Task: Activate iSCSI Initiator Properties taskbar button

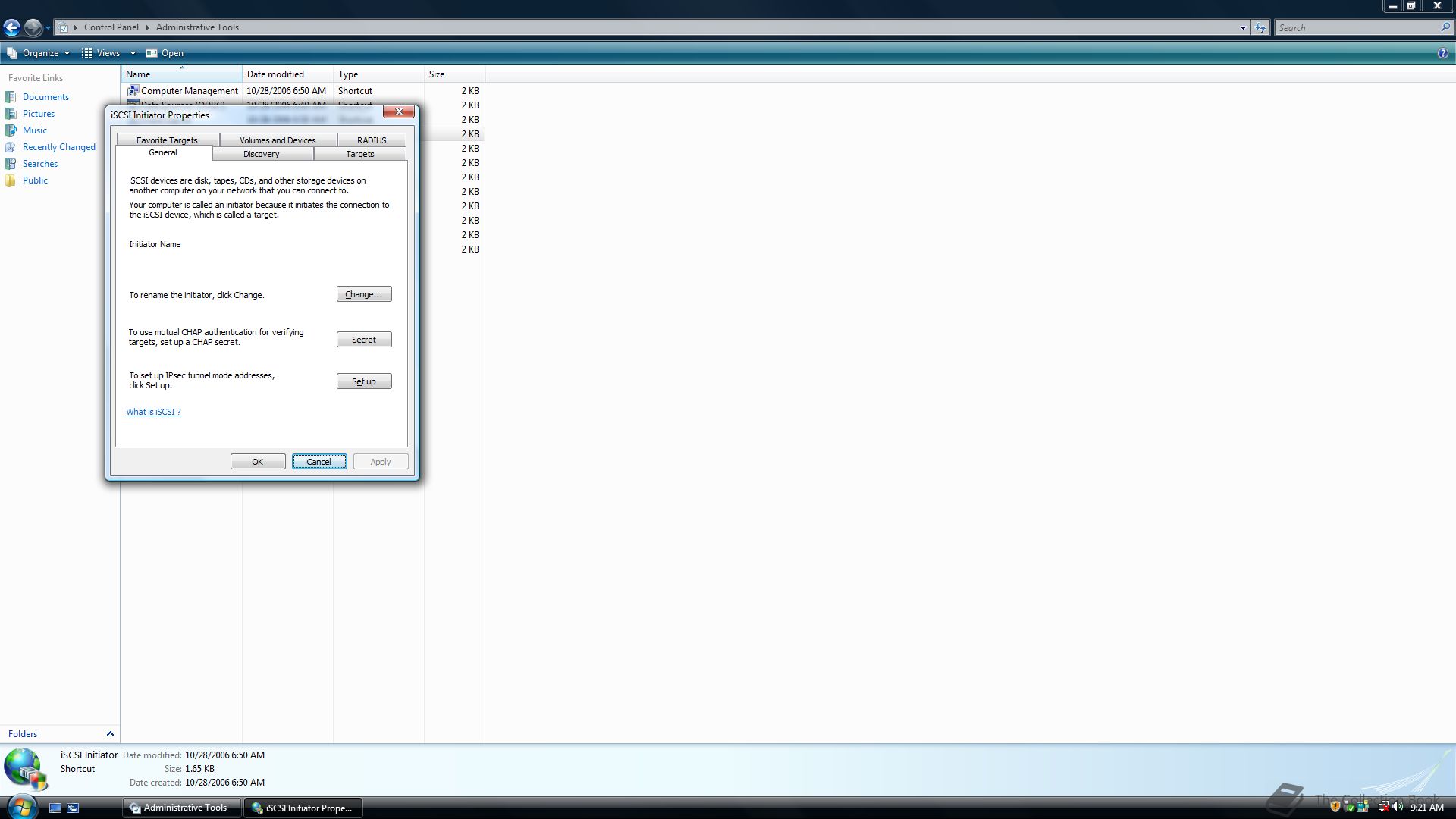Action: click(x=303, y=808)
